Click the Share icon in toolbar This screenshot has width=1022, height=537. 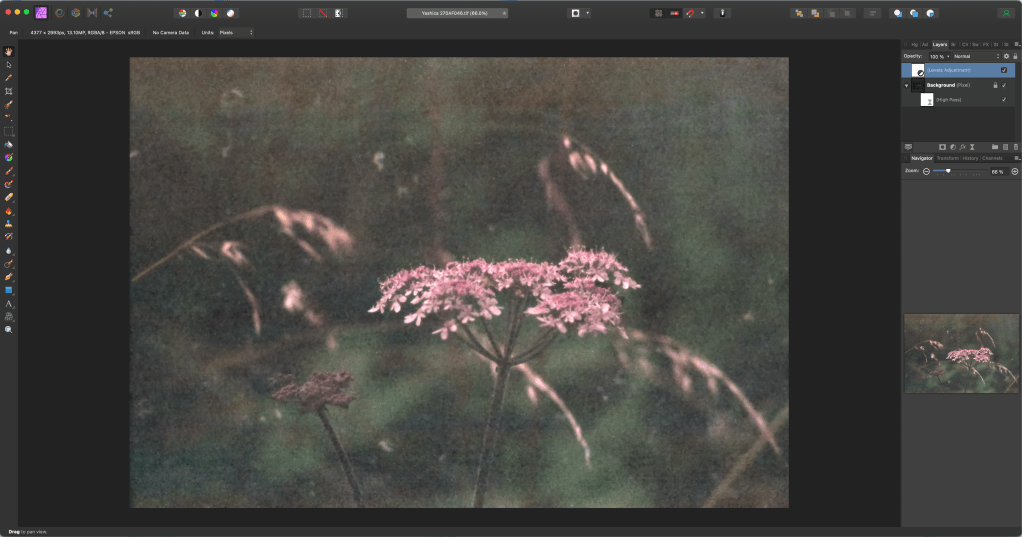coord(108,13)
